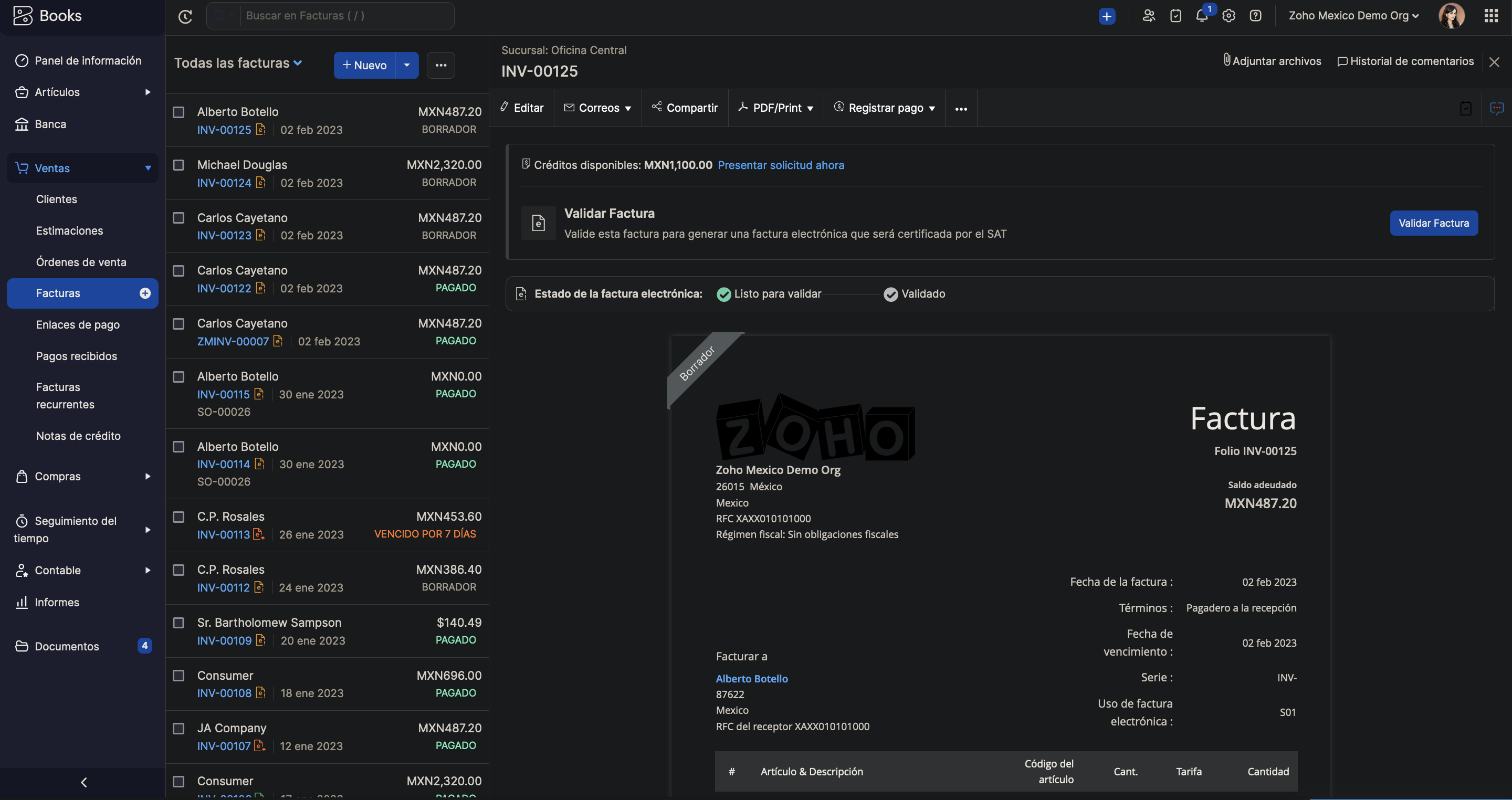Close the invoice detail pane

coord(1494,61)
